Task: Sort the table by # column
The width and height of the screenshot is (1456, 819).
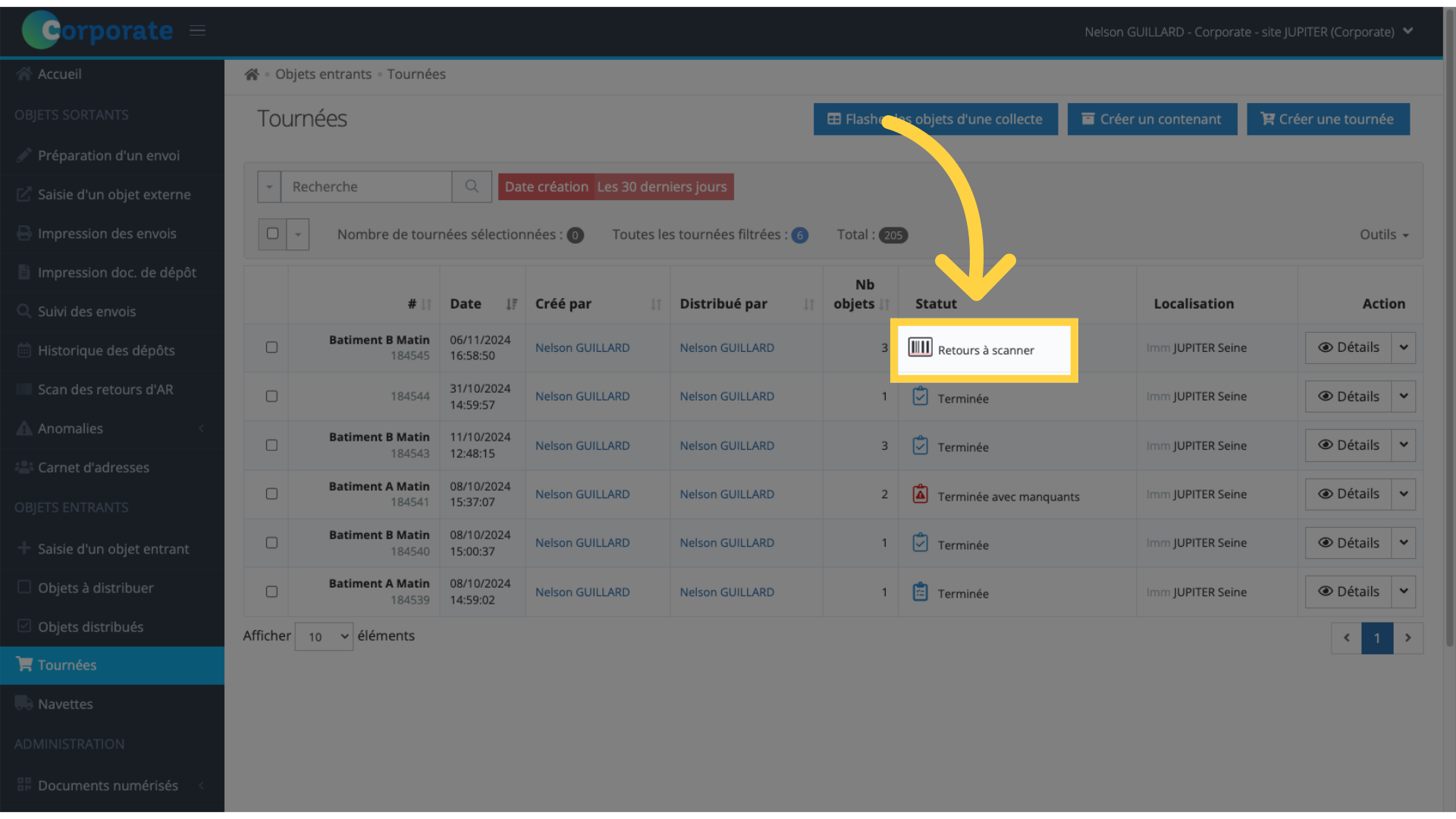Action: 426,304
